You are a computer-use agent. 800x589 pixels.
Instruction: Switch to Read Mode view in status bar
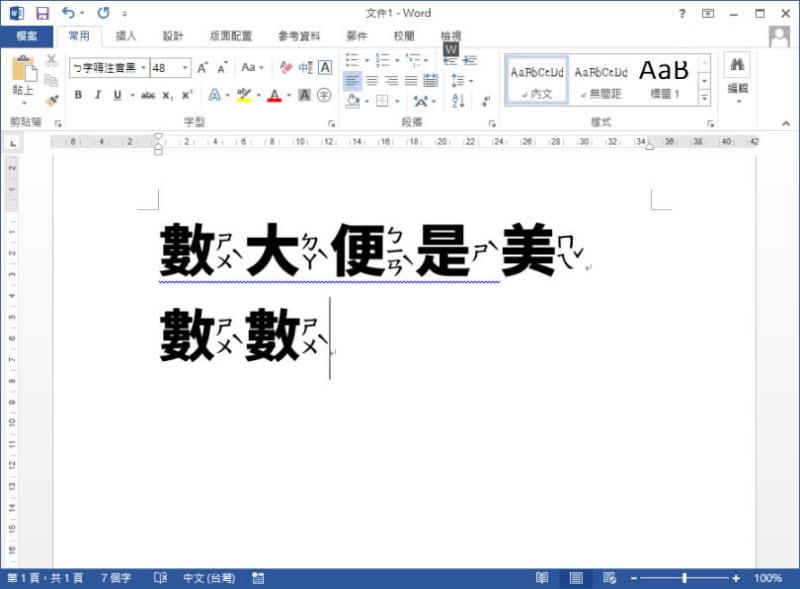point(542,578)
